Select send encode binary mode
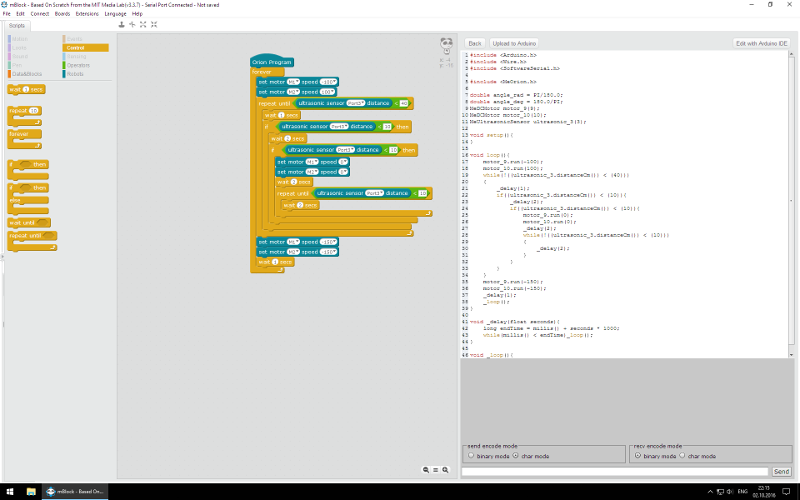This screenshot has width=800, height=500. click(x=471, y=455)
